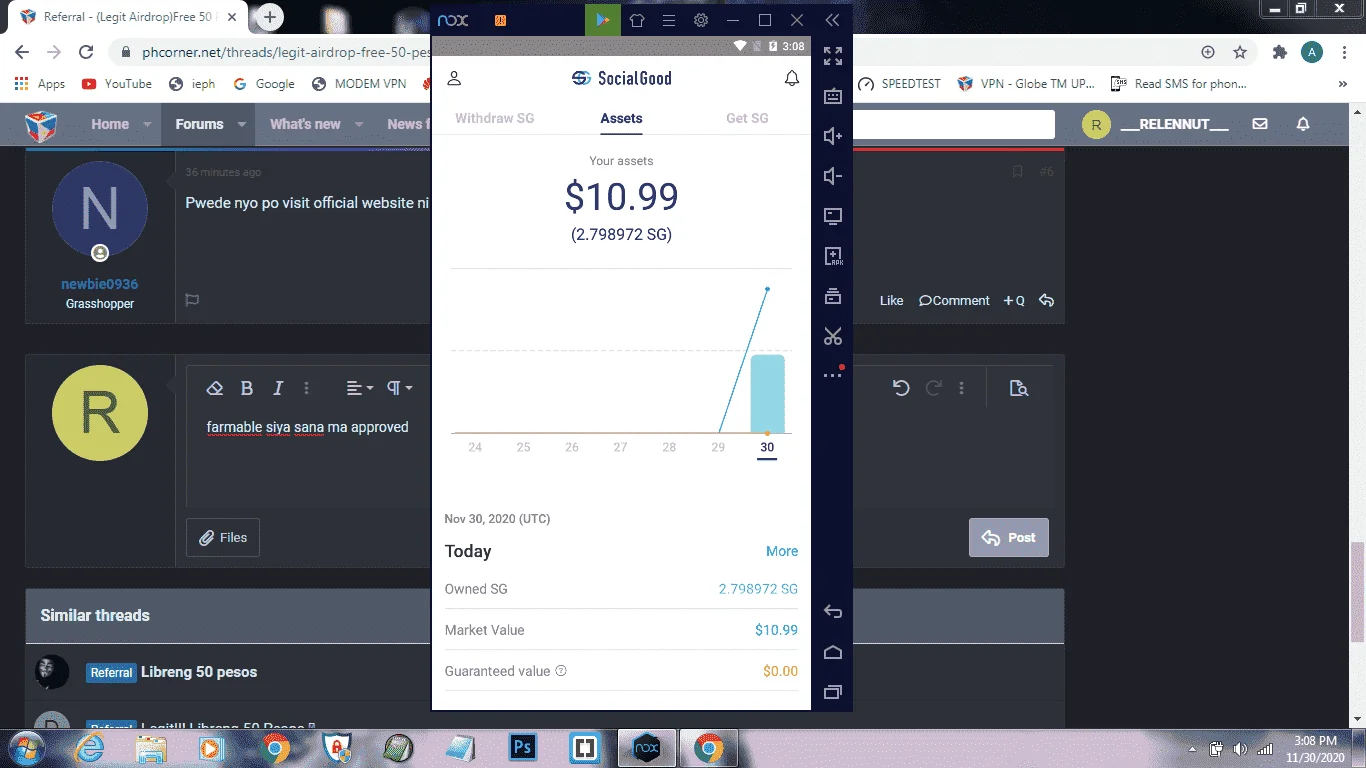Switch to the Withdraw SG tab
Screen dimensions: 1366x768
[494, 118]
